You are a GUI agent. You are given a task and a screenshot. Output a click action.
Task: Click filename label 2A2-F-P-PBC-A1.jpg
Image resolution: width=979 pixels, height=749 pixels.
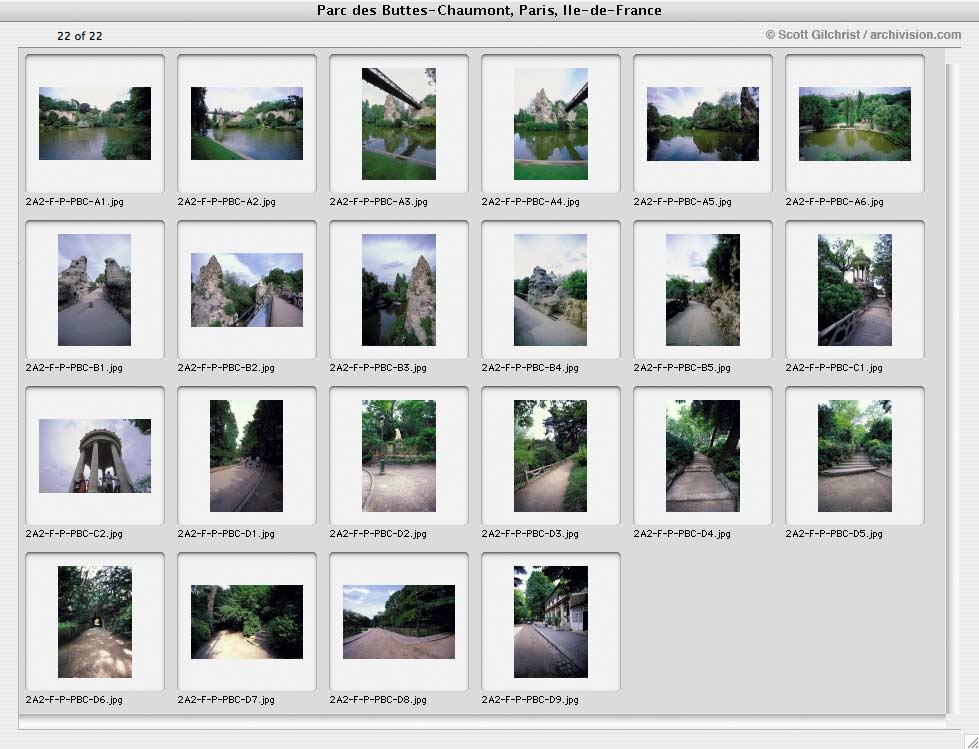click(x=74, y=202)
